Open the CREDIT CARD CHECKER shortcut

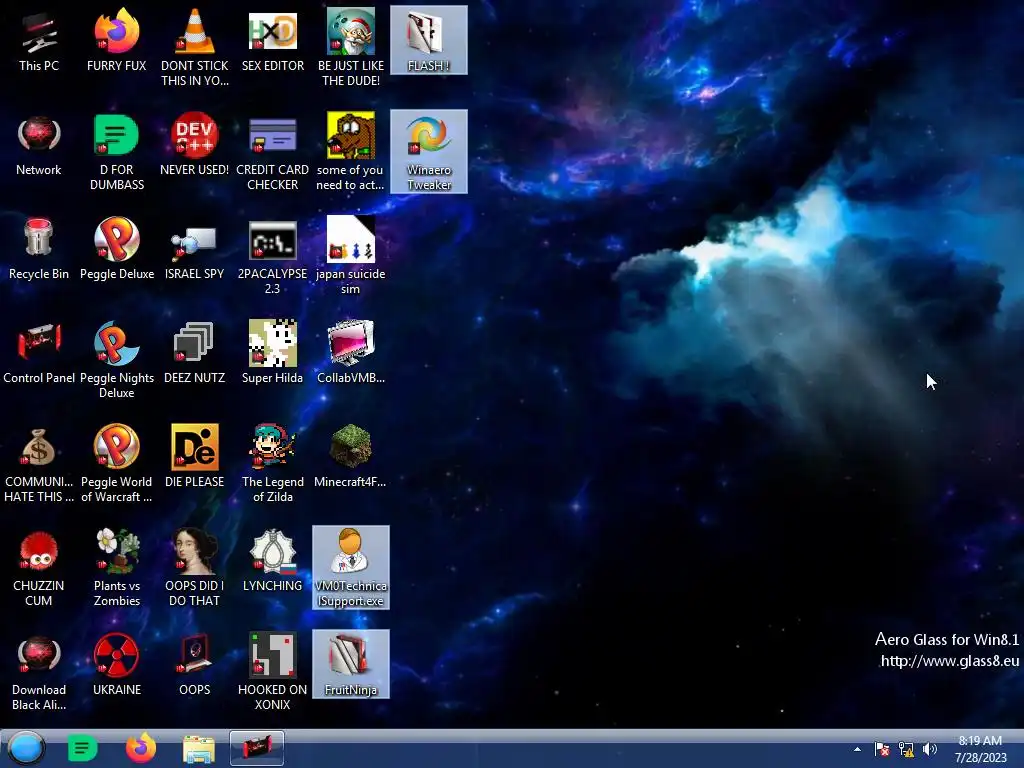click(272, 152)
